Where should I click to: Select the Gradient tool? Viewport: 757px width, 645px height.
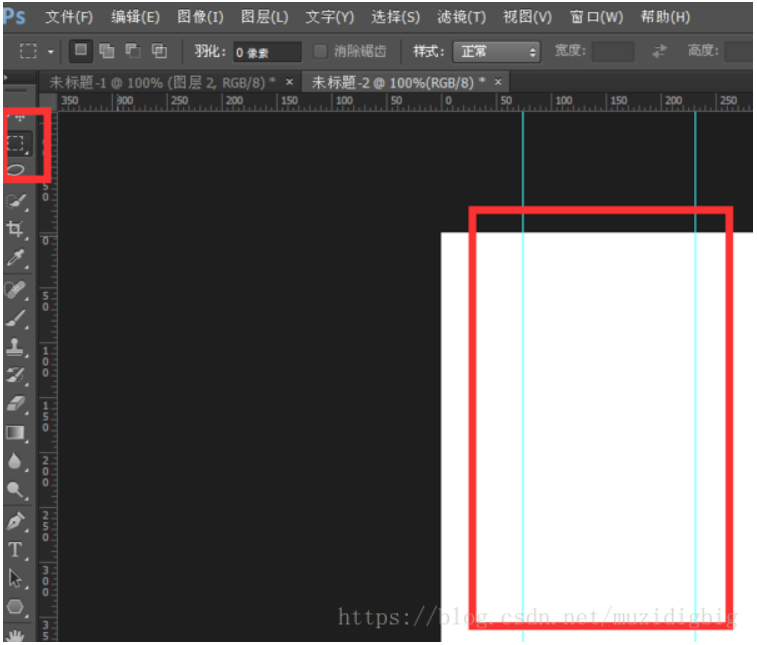16,433
